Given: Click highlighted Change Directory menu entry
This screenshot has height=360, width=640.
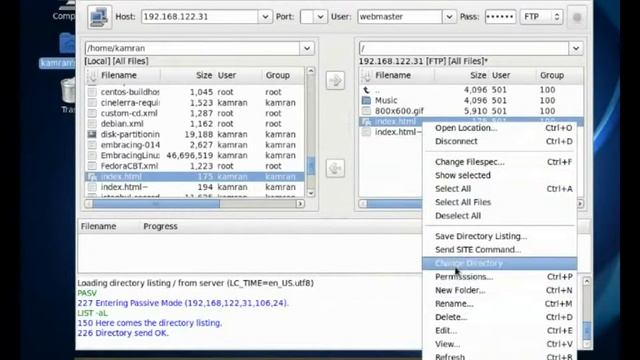Looking at the screenshot, I should coord(500,263).
